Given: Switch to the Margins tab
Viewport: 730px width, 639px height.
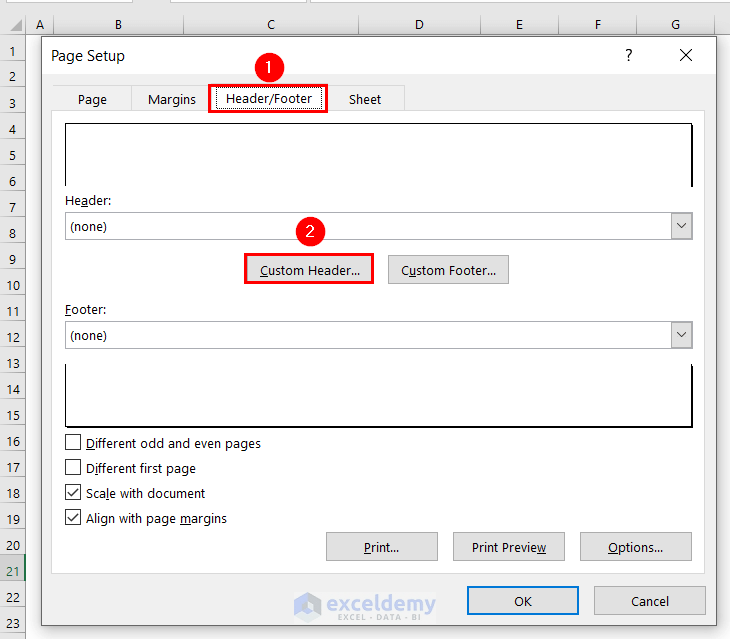Looking at the screenshot, I should tap(172, 99).
